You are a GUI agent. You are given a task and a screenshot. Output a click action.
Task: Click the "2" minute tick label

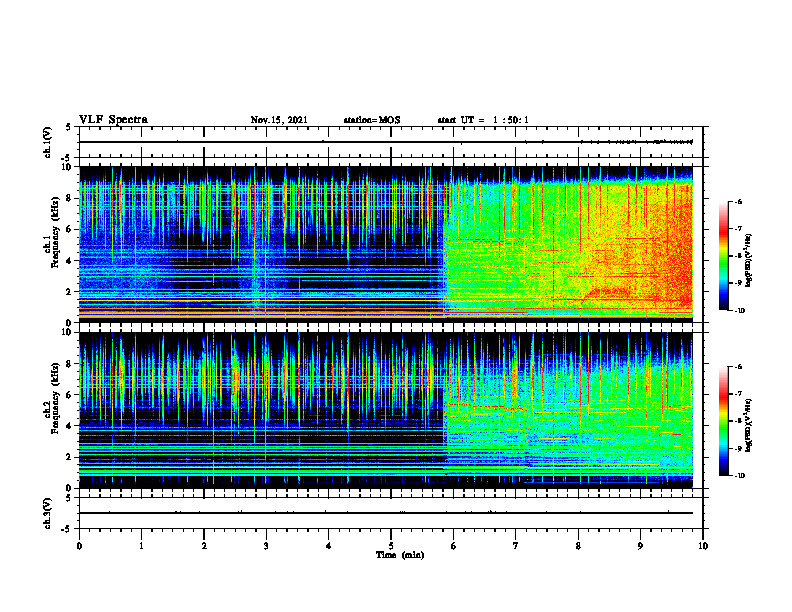(x=204, y=546)
